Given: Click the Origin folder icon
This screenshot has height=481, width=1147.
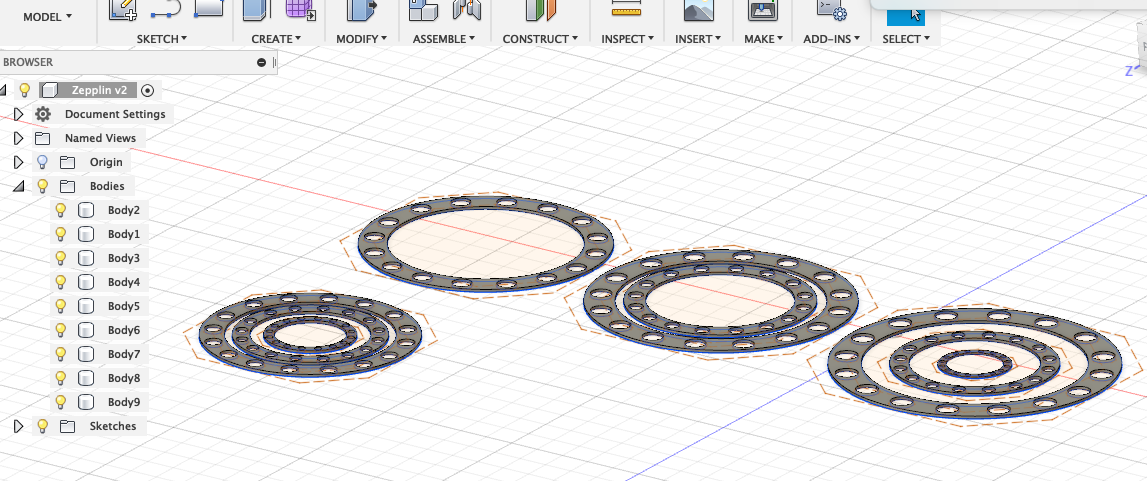Looking at the screenshot, I should (x=68, y=162).
